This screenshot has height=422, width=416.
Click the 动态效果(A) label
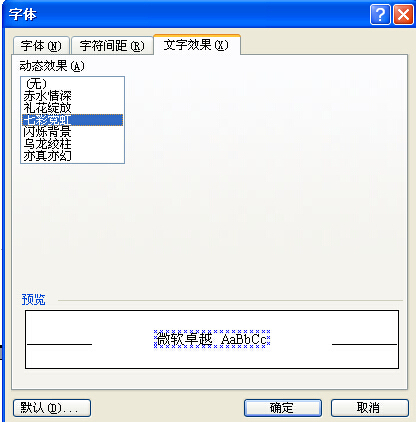(x=52, y=66)
